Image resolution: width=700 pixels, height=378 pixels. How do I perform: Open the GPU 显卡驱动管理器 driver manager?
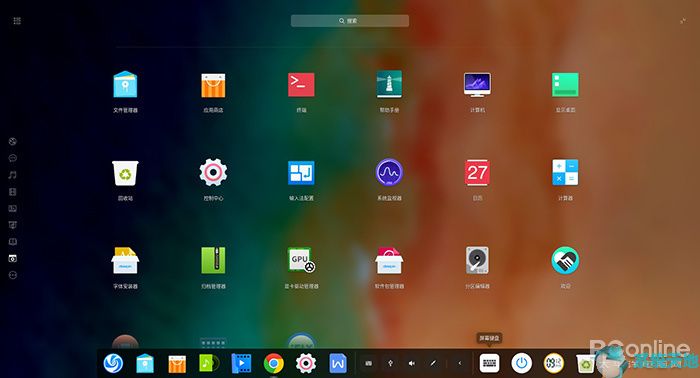(301, 260)
